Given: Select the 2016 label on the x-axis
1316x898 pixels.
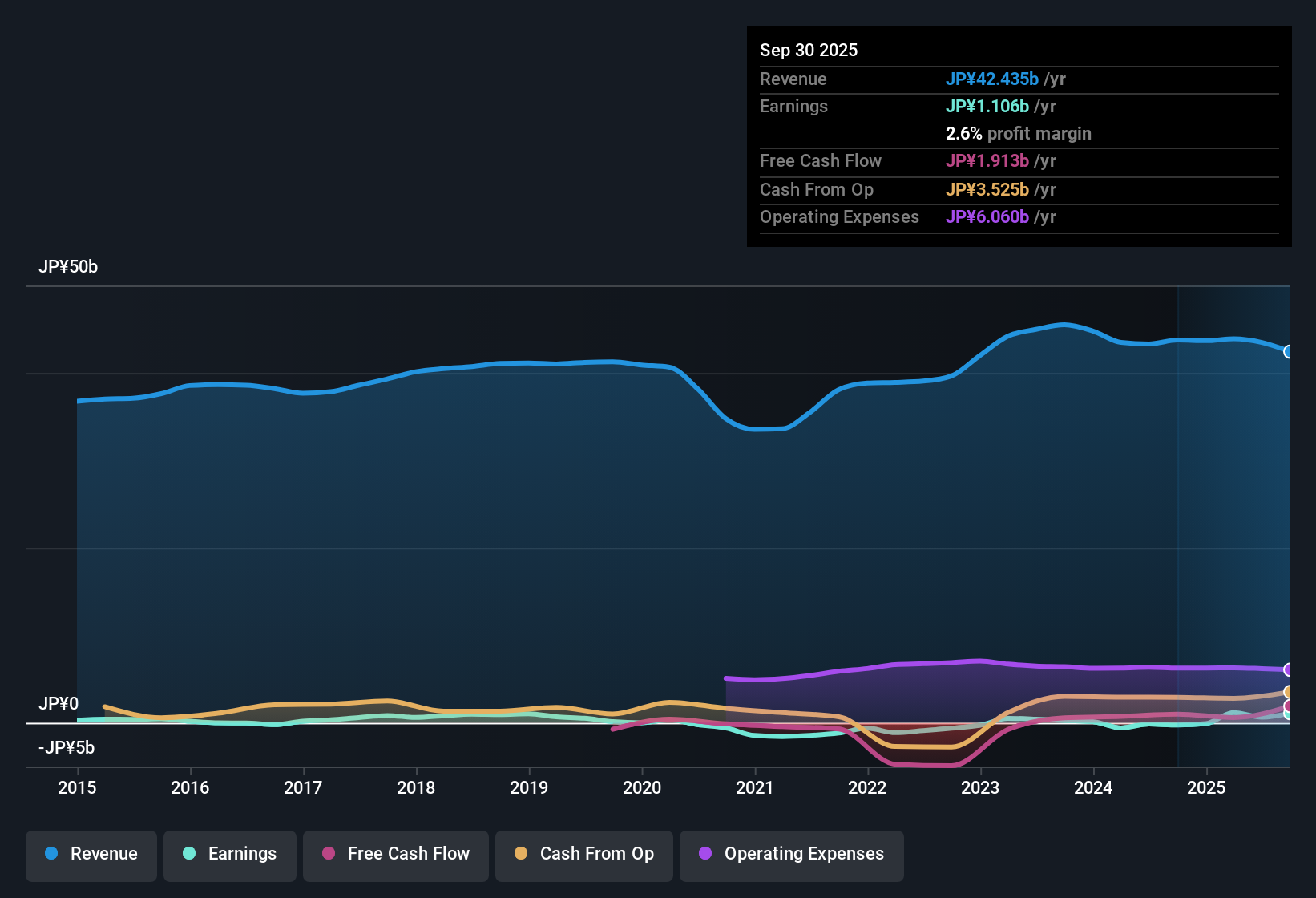Looking at the screenshot, I should tap(190, 788).
